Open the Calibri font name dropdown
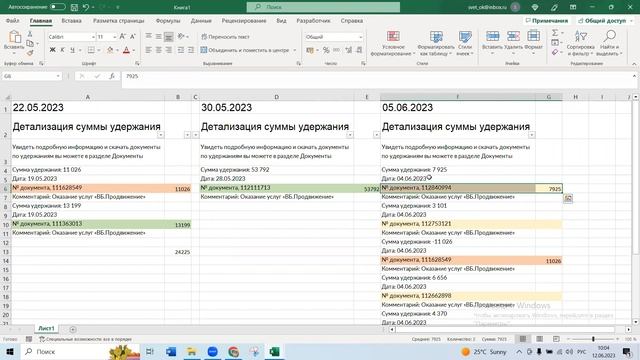This screenshot has width=640, height=360. pyautogui.click(x=93, y=37)
